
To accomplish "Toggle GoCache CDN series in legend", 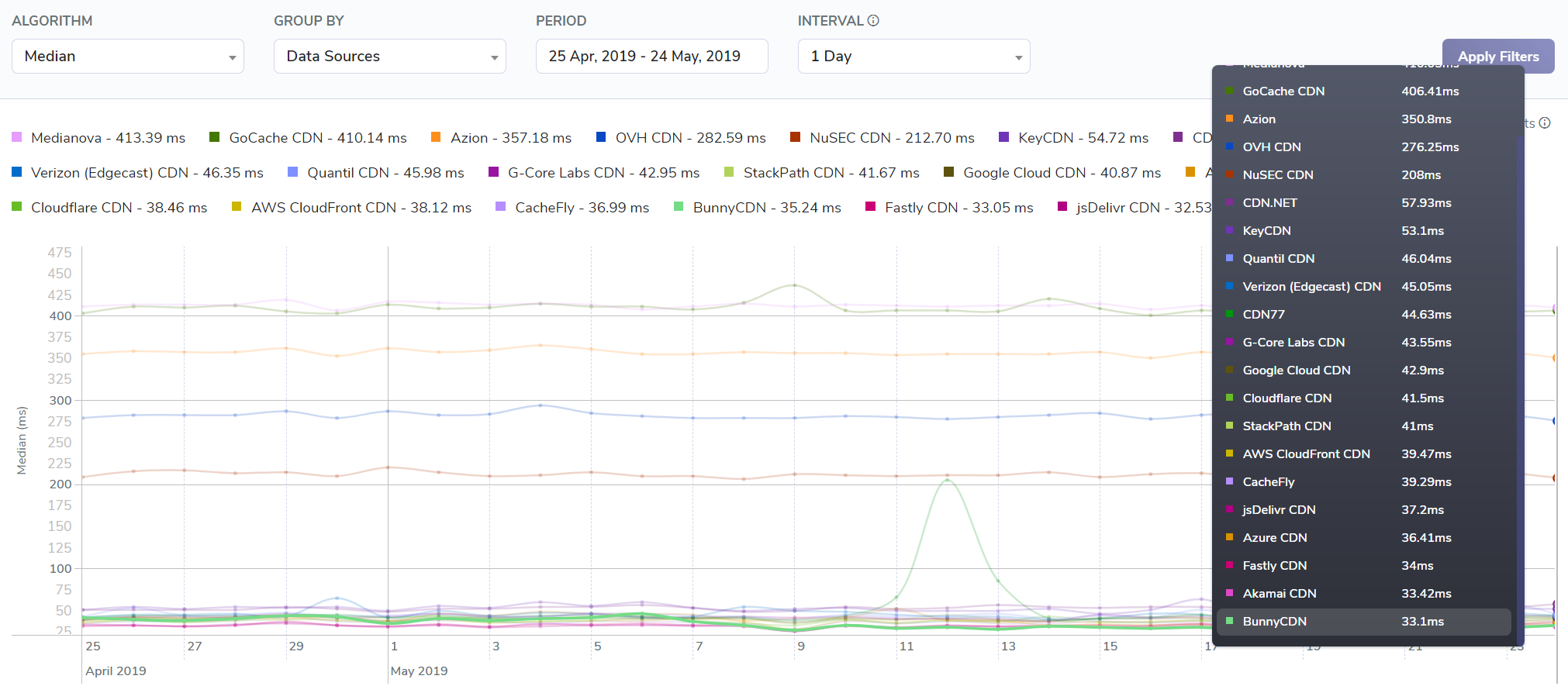I will [x=308, y=138].
